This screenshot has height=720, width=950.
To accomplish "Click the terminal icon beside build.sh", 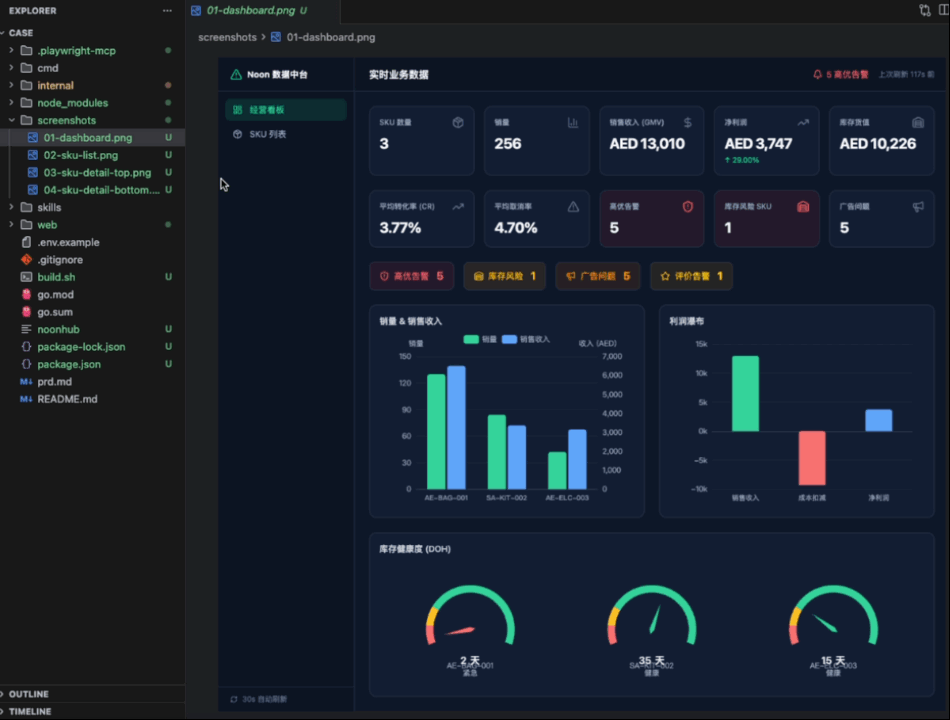I will [26, 277].
